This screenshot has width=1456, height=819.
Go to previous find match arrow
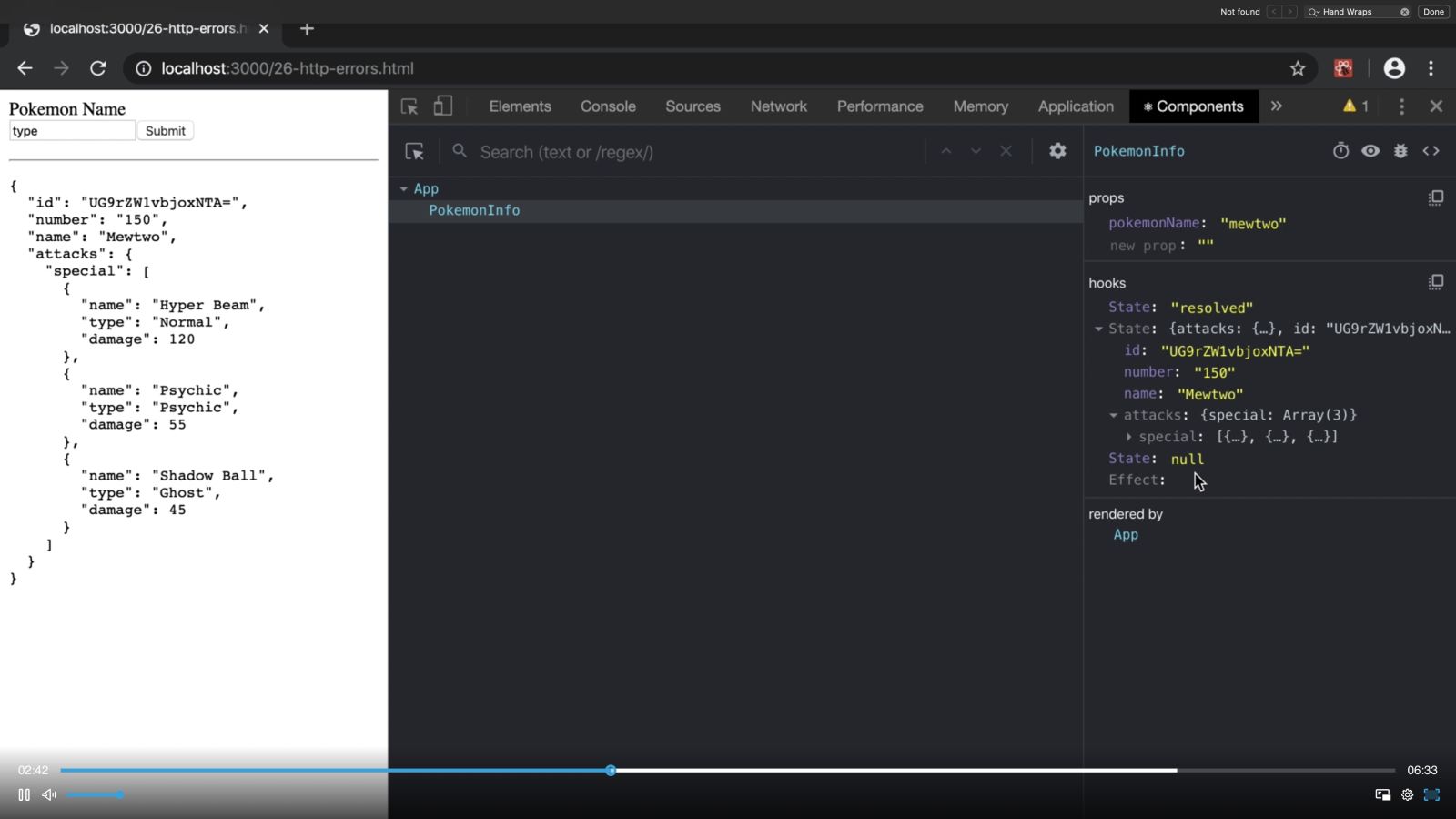[x=1274, y=12]
